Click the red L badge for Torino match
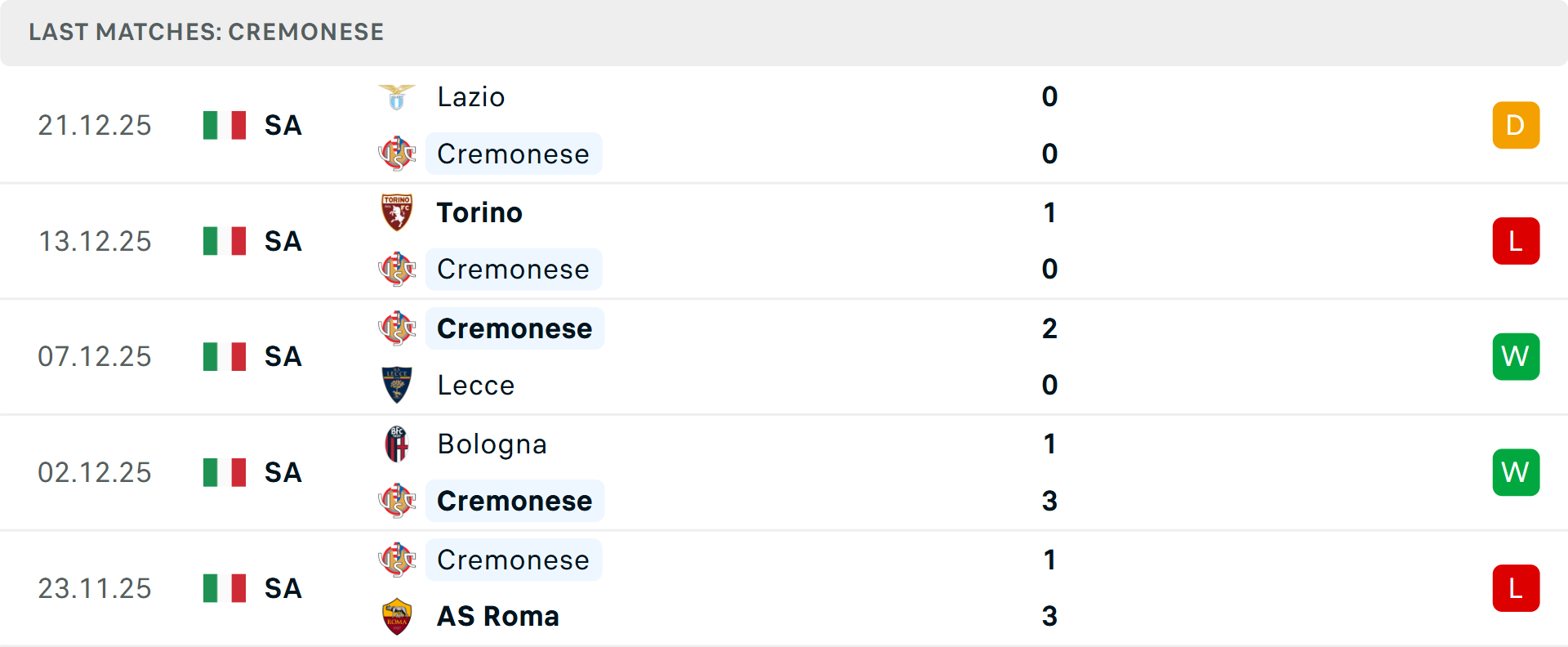 (1516, 241)
